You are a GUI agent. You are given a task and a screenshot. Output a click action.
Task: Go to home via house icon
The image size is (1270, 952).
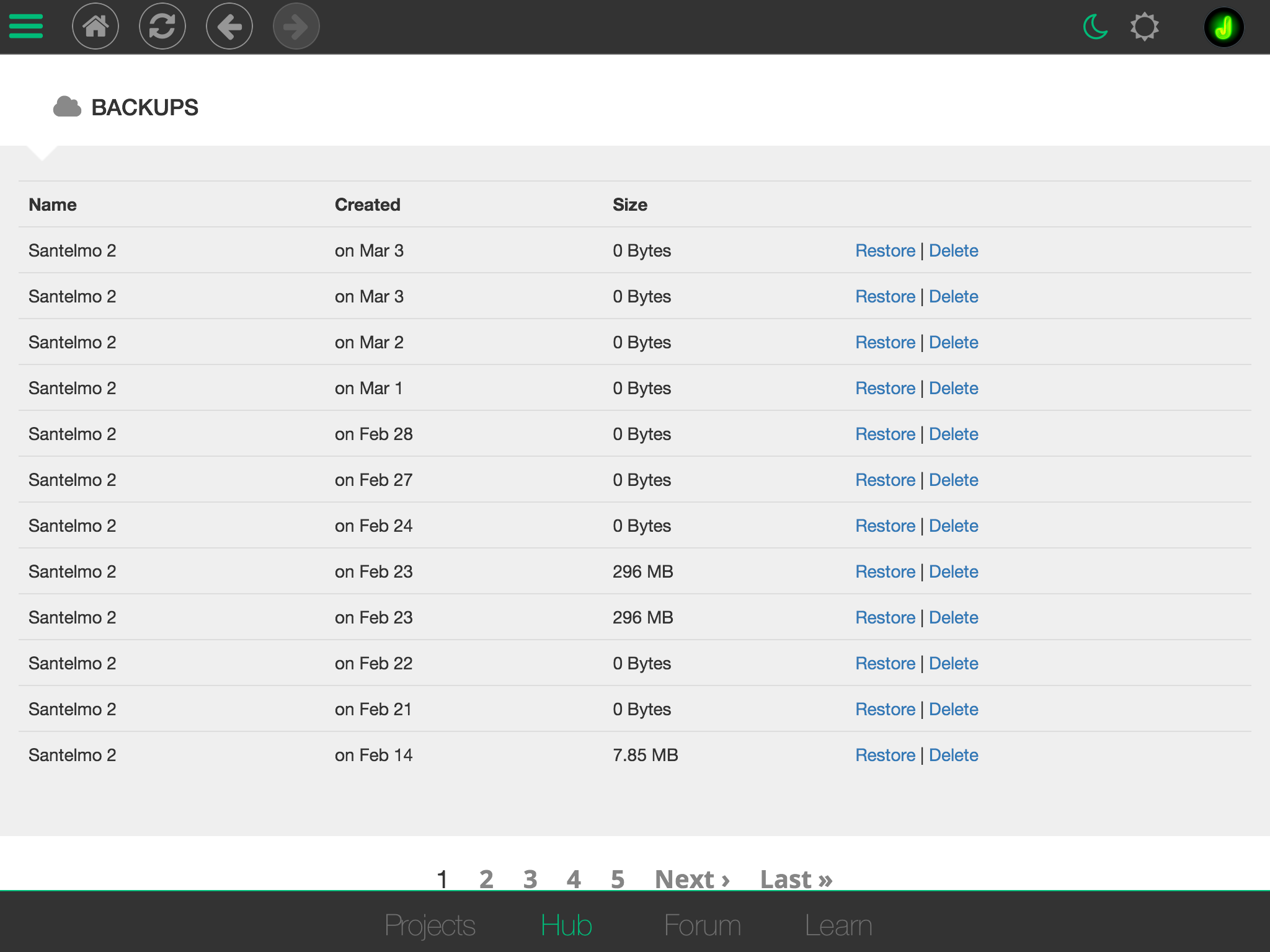95,27
